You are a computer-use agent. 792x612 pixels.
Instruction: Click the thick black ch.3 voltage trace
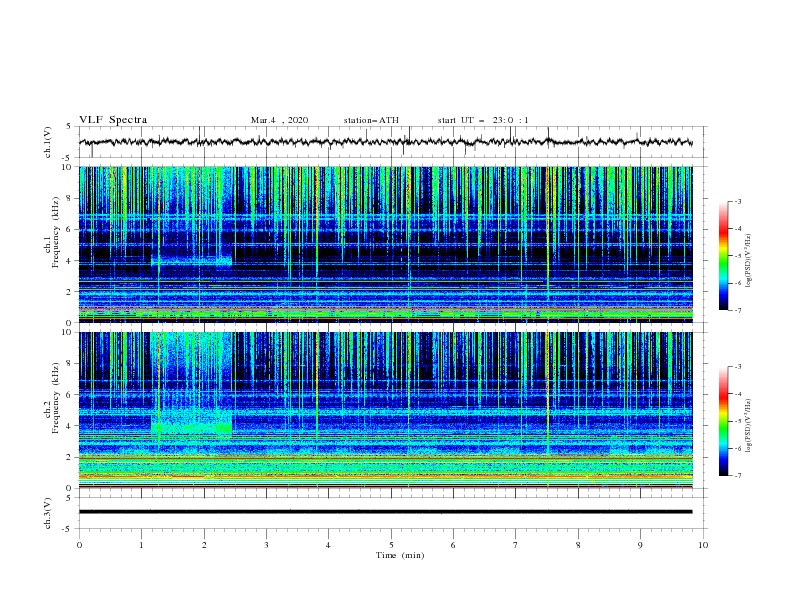pyautogui.click(x=385, y=512)
